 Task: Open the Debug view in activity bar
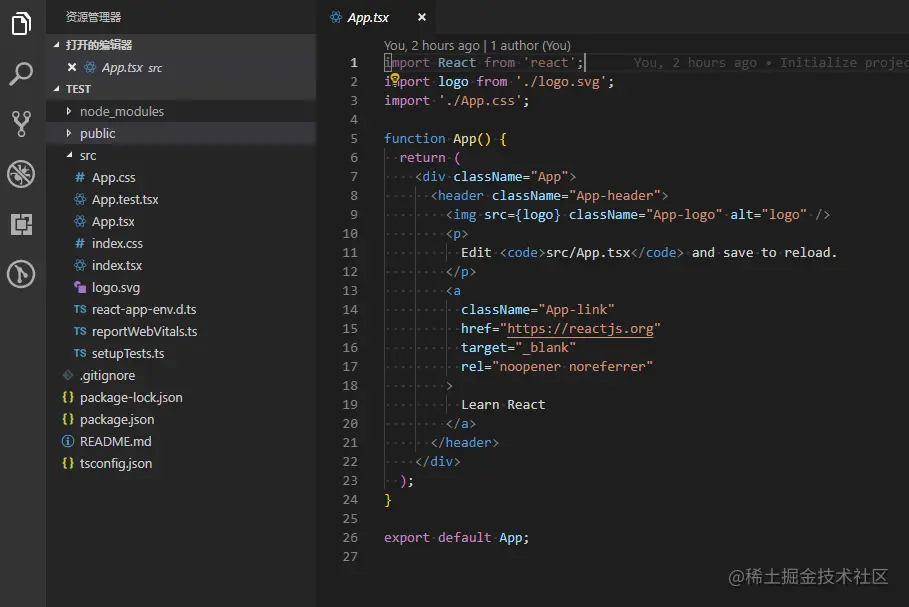pos(21,174)
